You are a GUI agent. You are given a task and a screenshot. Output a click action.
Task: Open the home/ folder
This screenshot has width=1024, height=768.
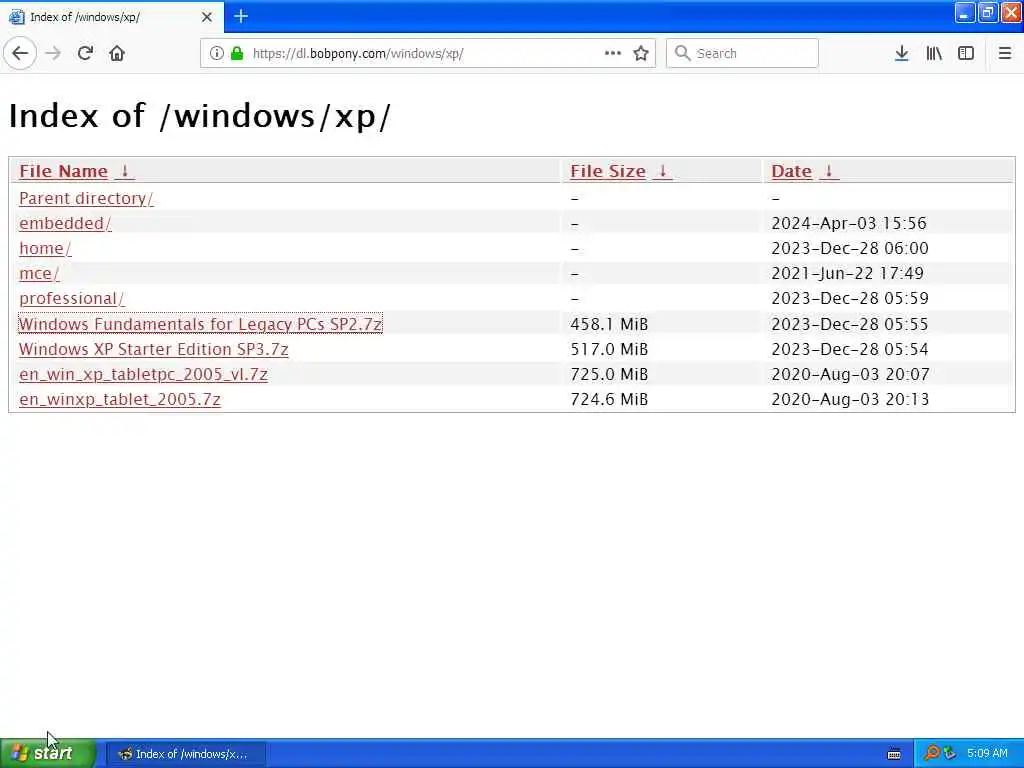(45, 248)
